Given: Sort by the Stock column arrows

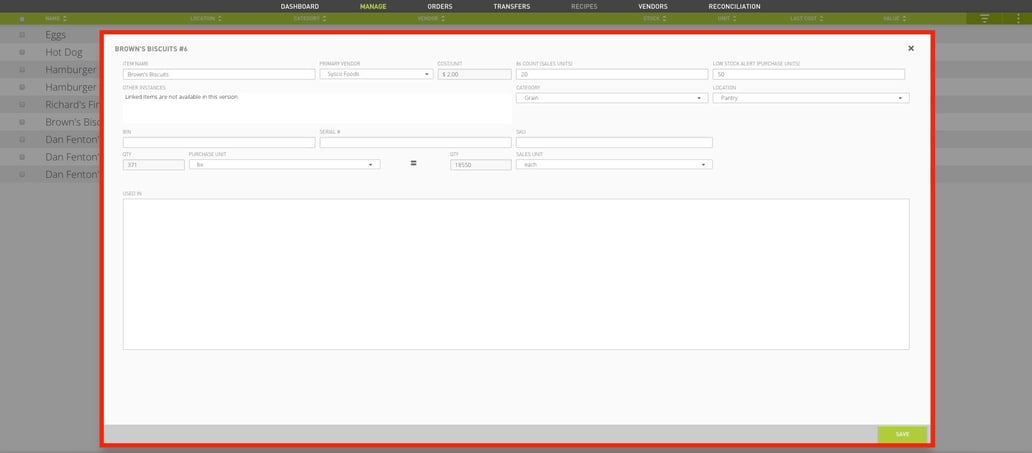Looking at the screenshot, I should pos(664,18).
